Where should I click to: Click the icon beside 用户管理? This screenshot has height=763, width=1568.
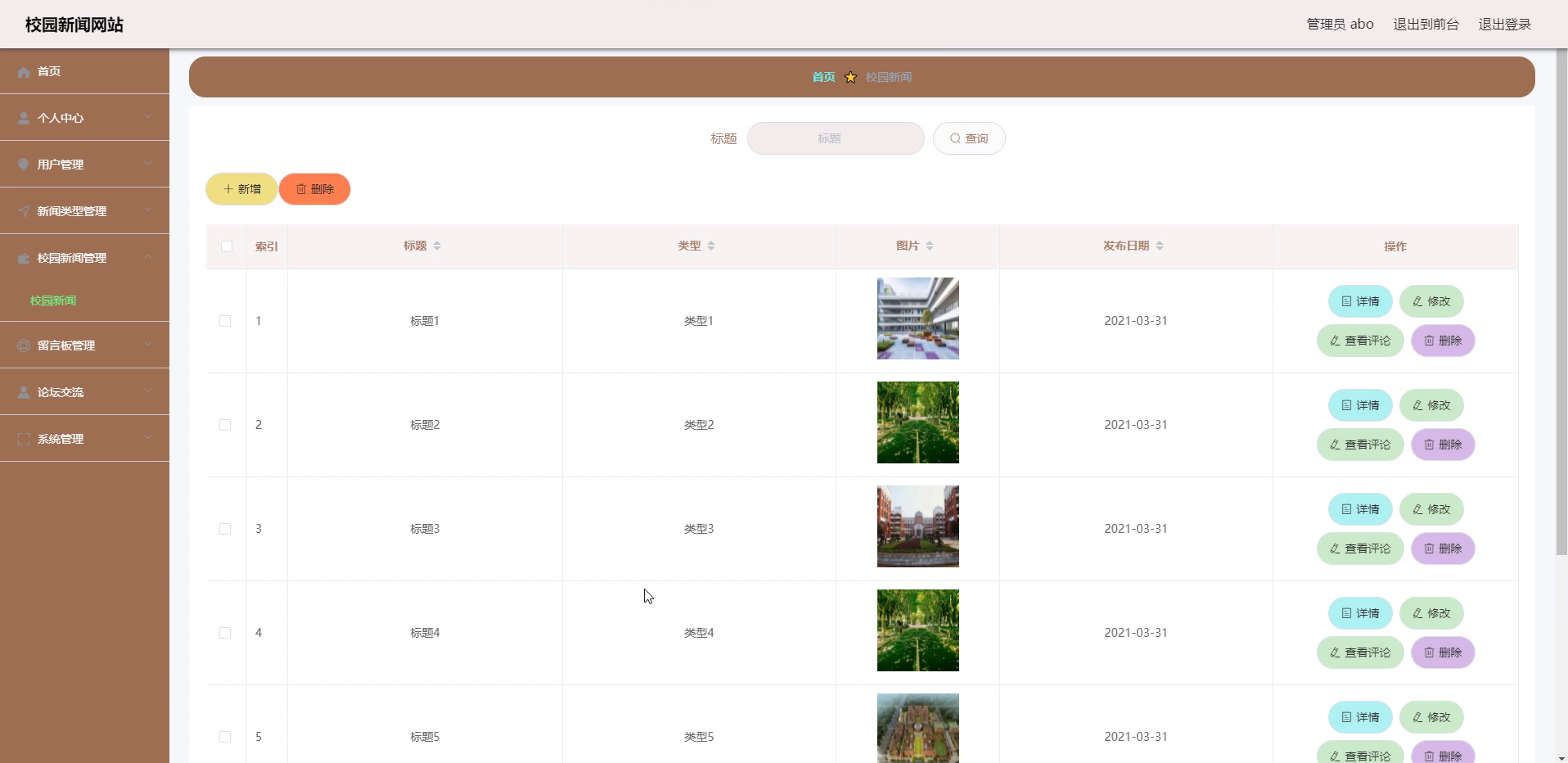point(24,165)
